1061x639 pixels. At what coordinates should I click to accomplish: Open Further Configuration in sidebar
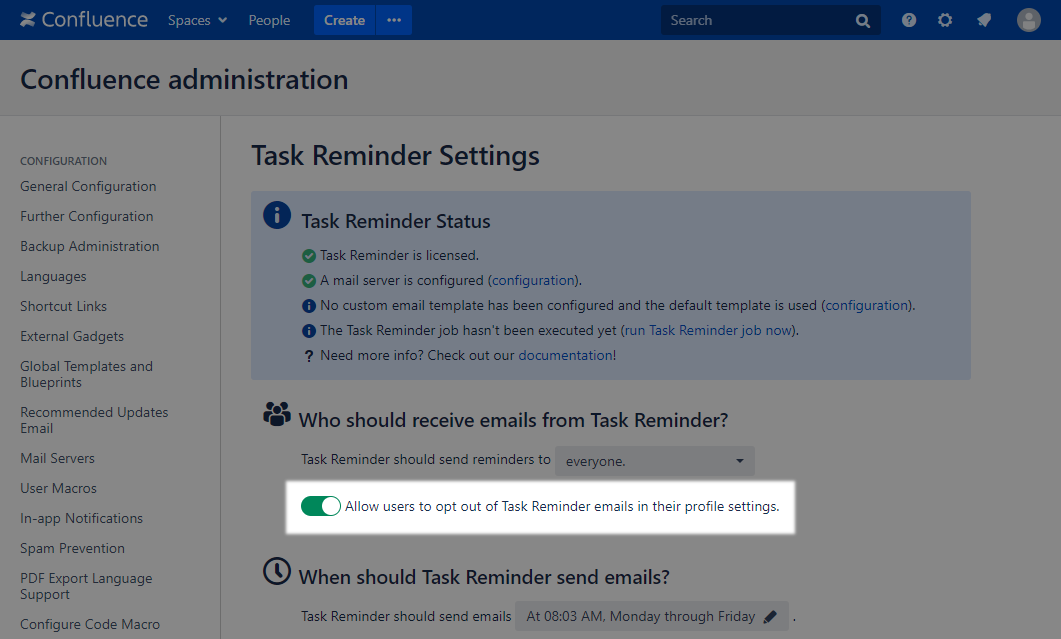point(87,216)
